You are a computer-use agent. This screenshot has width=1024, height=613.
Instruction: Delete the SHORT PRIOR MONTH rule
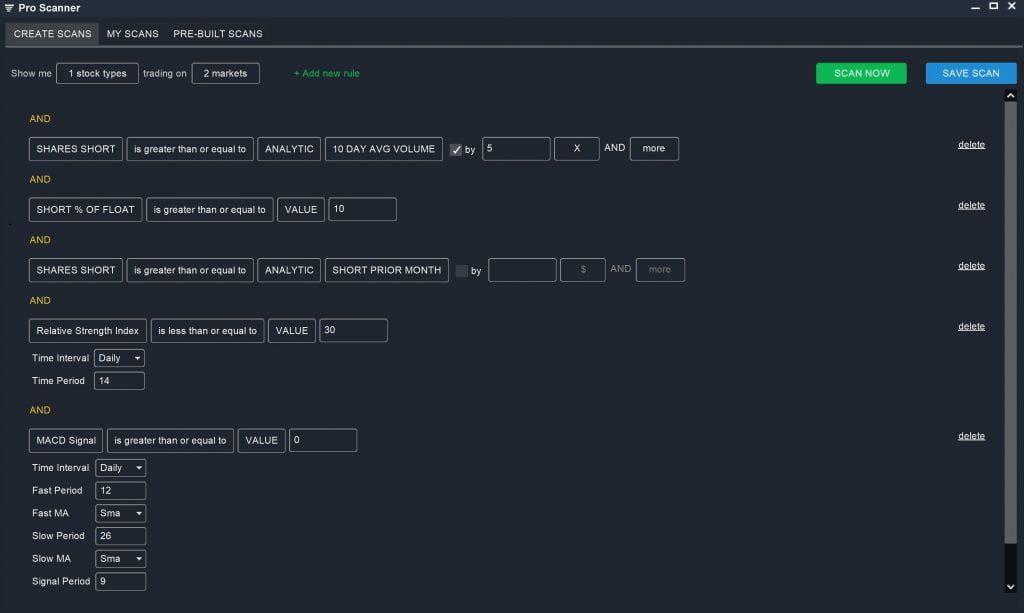coord(971,266)
